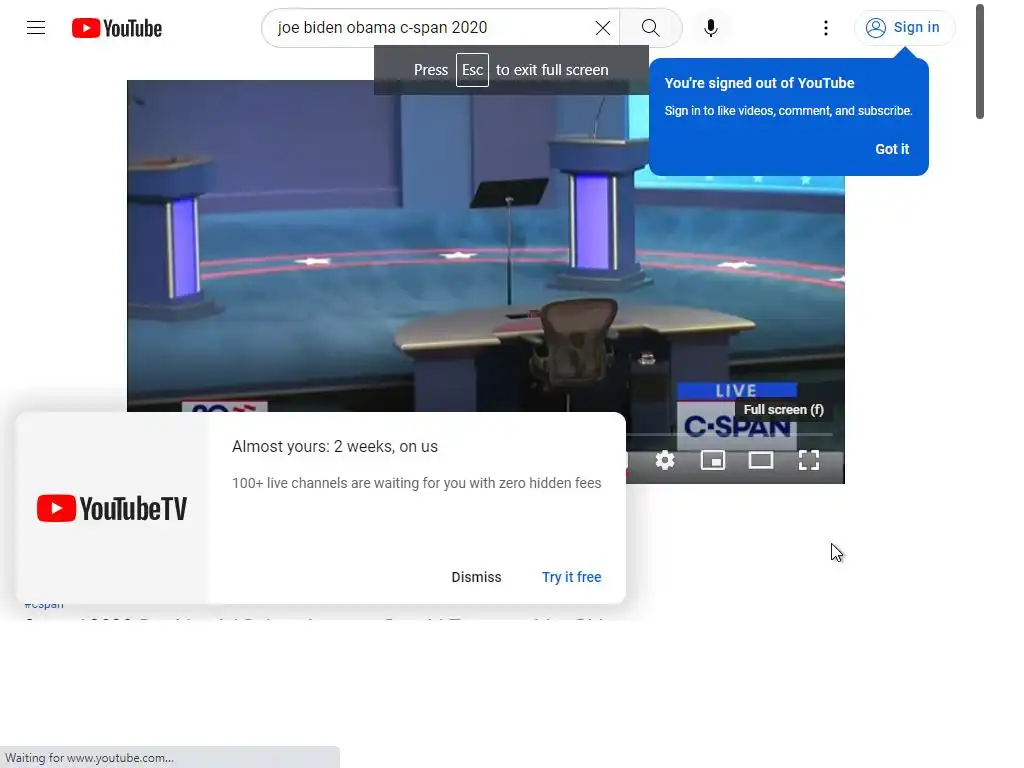Dismiss the YouTube TV promo
This screenshot has height=768, width=1024.
tap(476, 577)
